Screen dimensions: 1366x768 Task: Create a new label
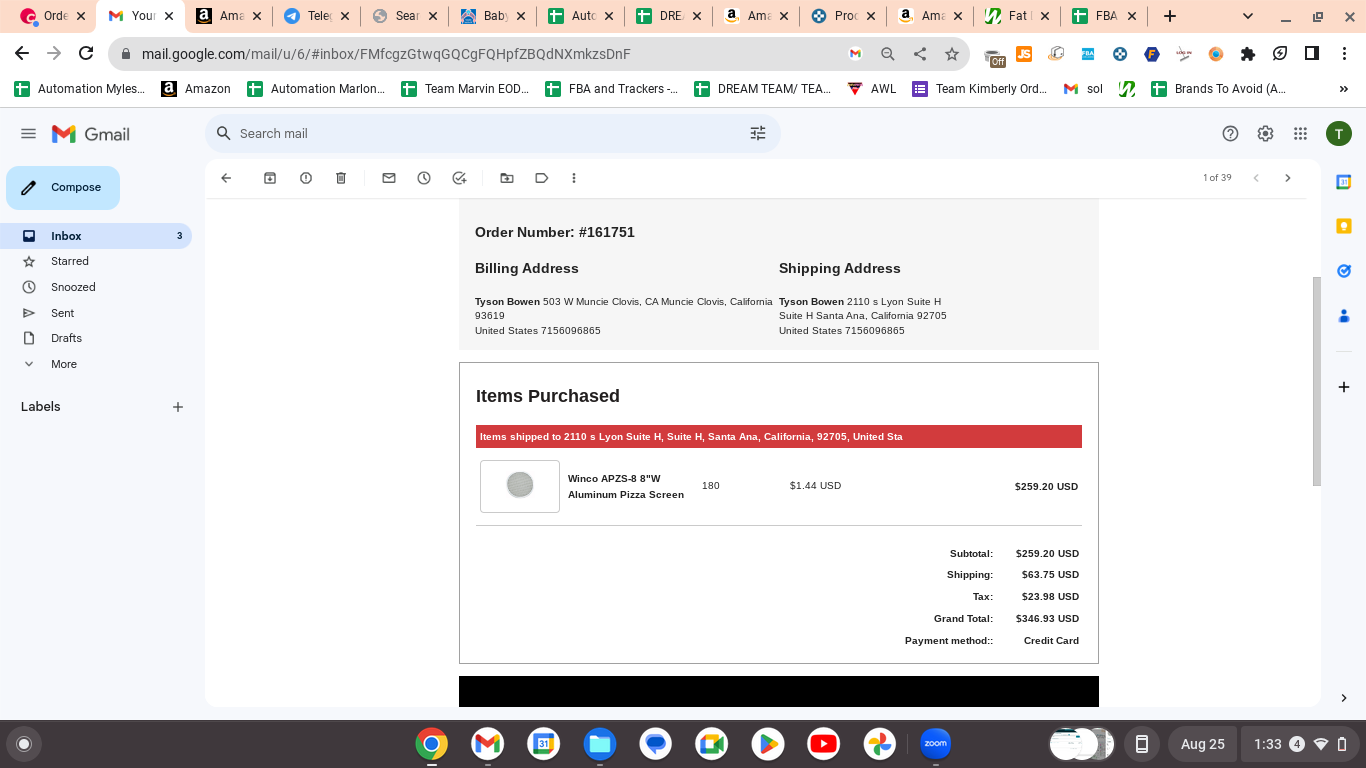click(178, 407)
